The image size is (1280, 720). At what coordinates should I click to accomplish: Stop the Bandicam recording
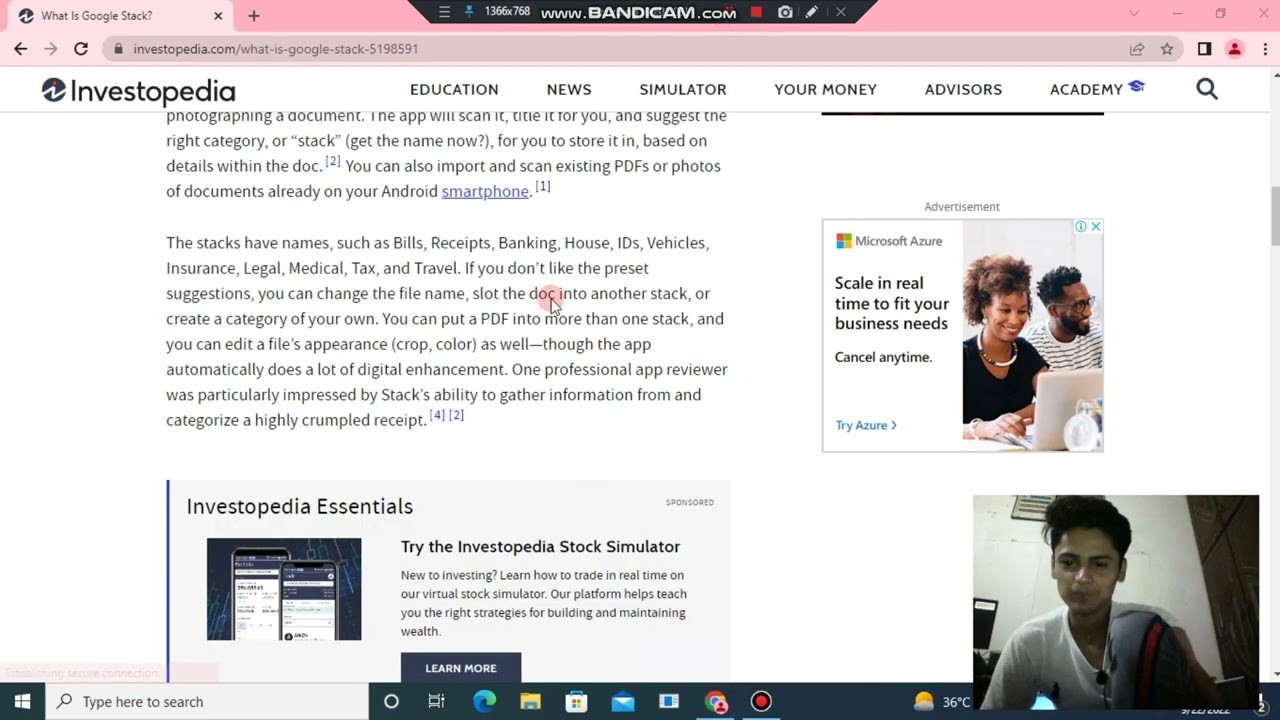point(756,12)
